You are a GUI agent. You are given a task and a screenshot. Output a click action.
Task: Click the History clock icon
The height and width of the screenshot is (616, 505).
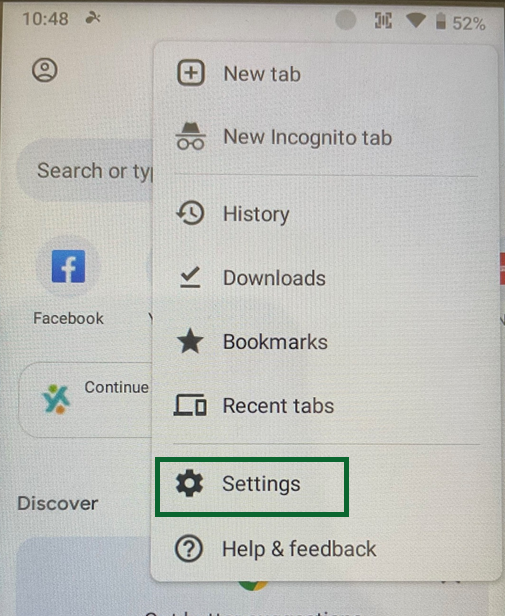pyautogui.click(x=190, y=213)
